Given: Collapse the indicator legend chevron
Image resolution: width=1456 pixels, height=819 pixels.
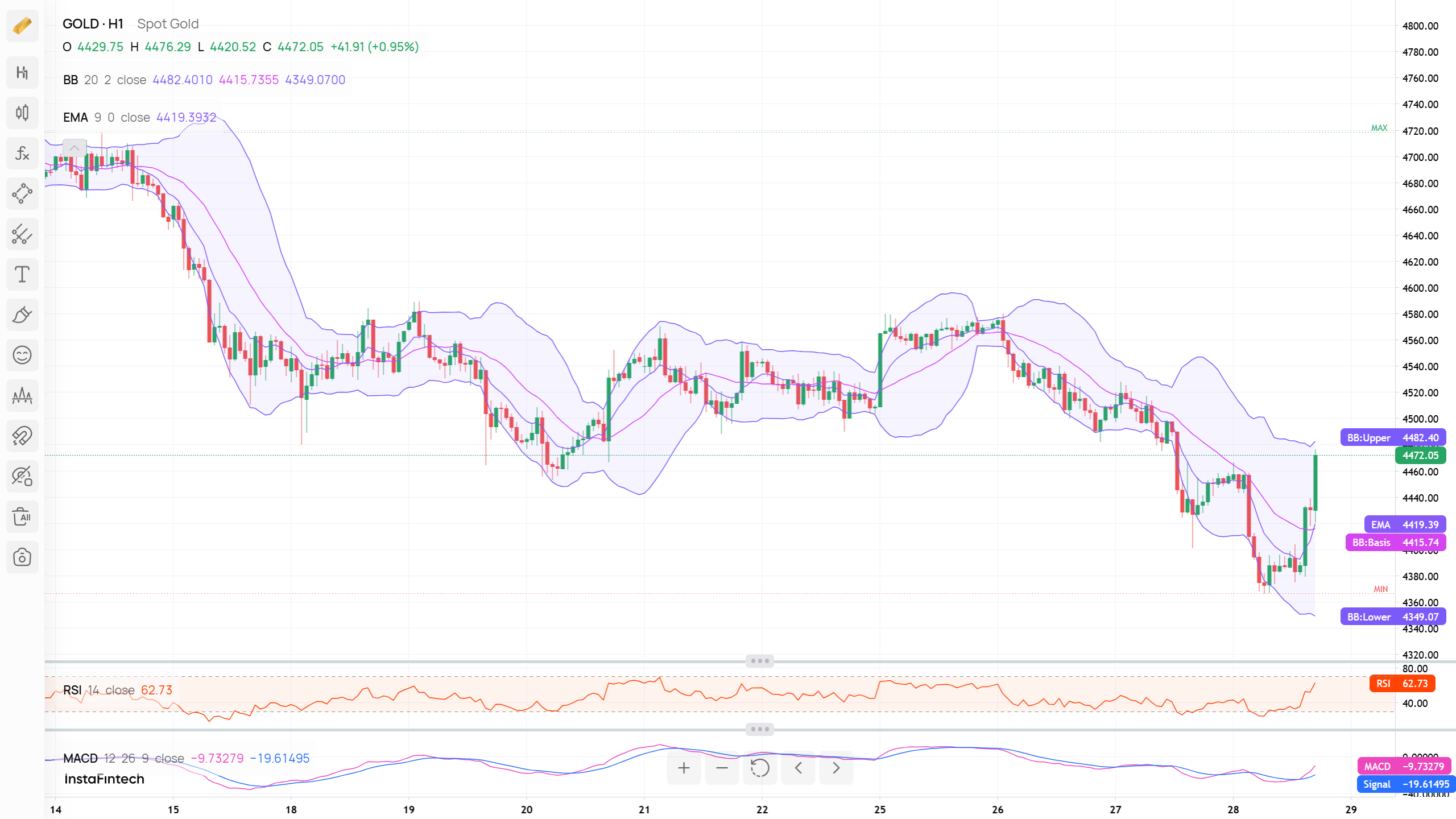Looking at the screenshot, I should [x=75, y=148].
